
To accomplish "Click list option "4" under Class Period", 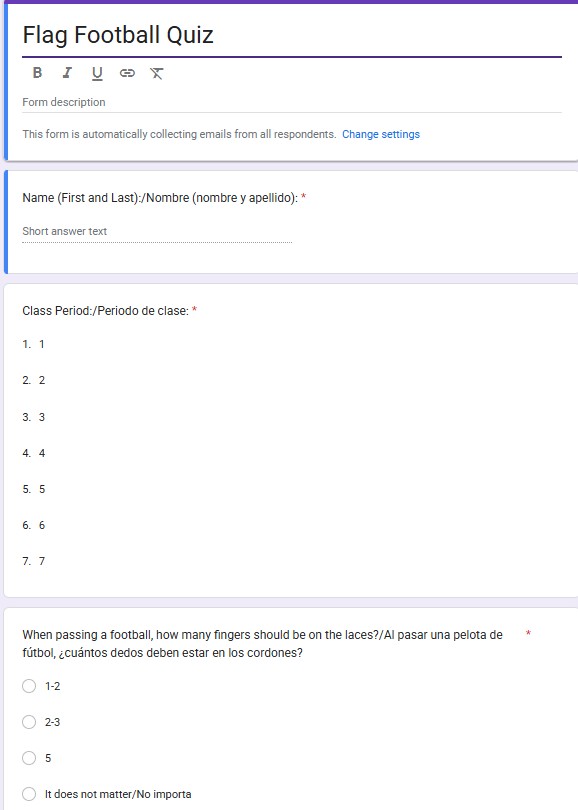I will [x=41, y=453].
